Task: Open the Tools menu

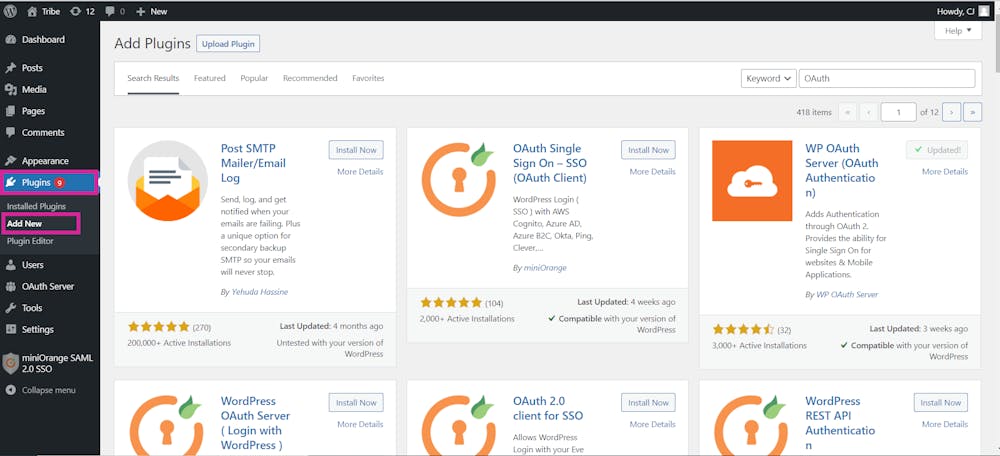Action: tap(32, 308)
